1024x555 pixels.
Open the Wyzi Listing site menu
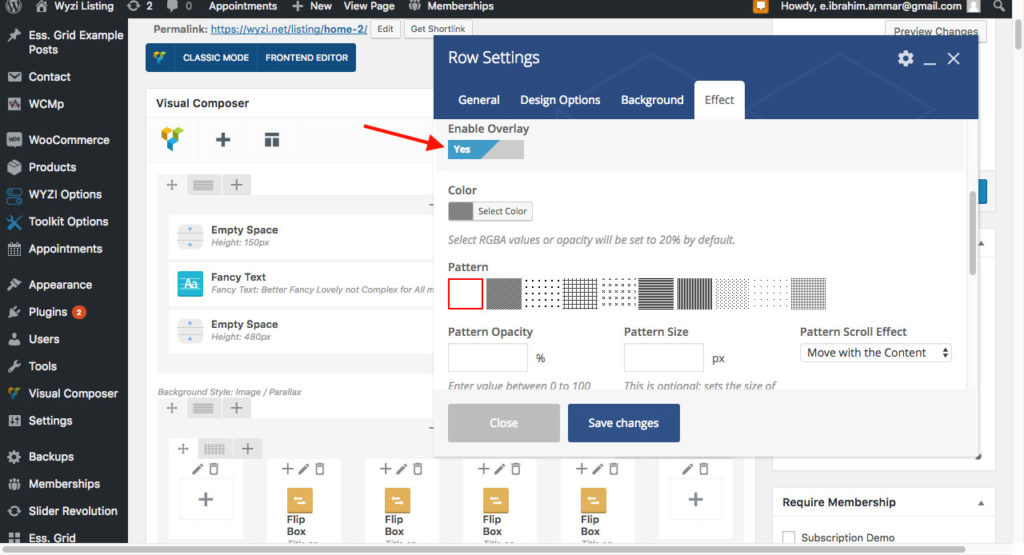(74, 7)
